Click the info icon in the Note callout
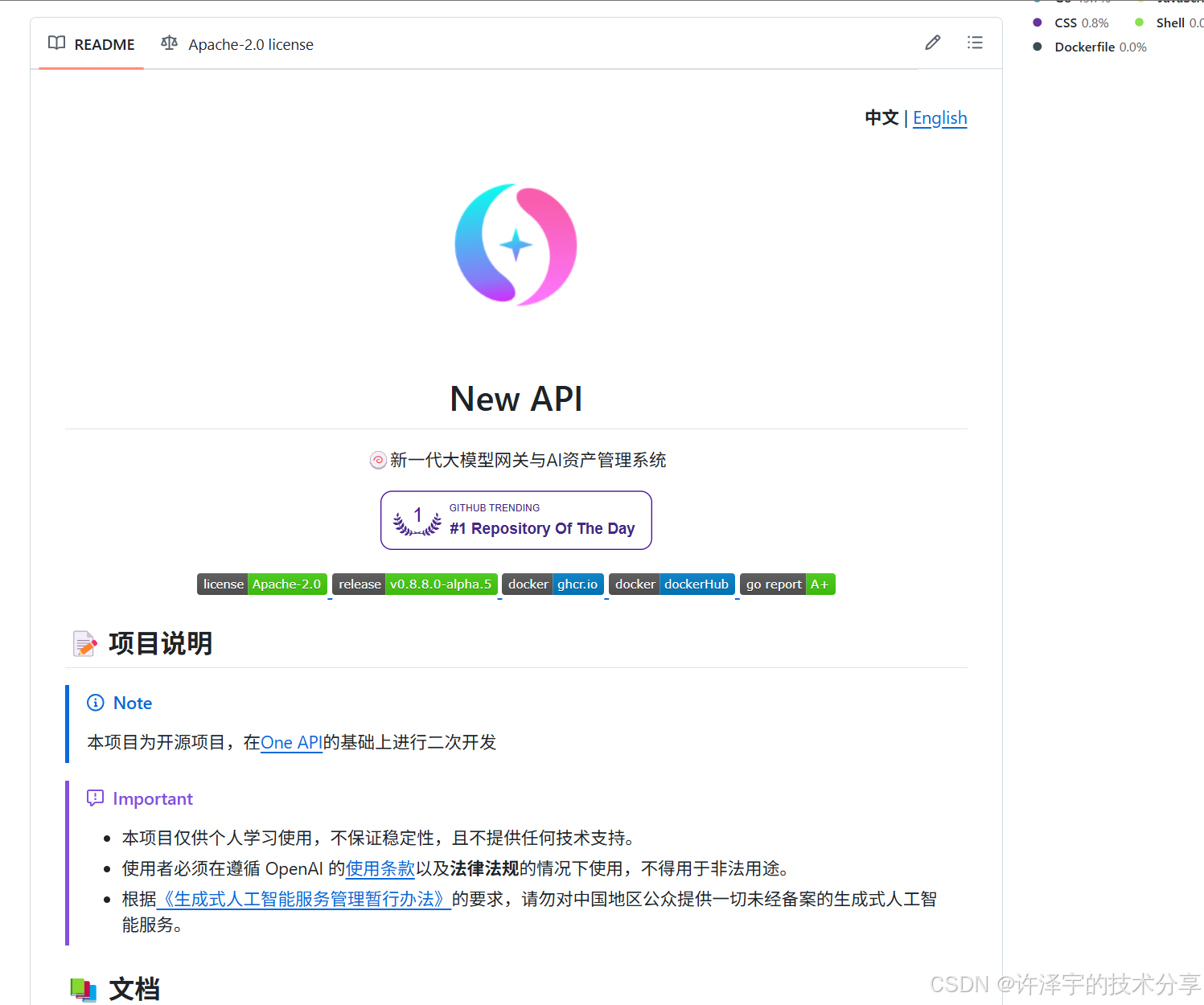Screen dimensions: 1204x1005 pyautogui.click(x=96, y=702)
